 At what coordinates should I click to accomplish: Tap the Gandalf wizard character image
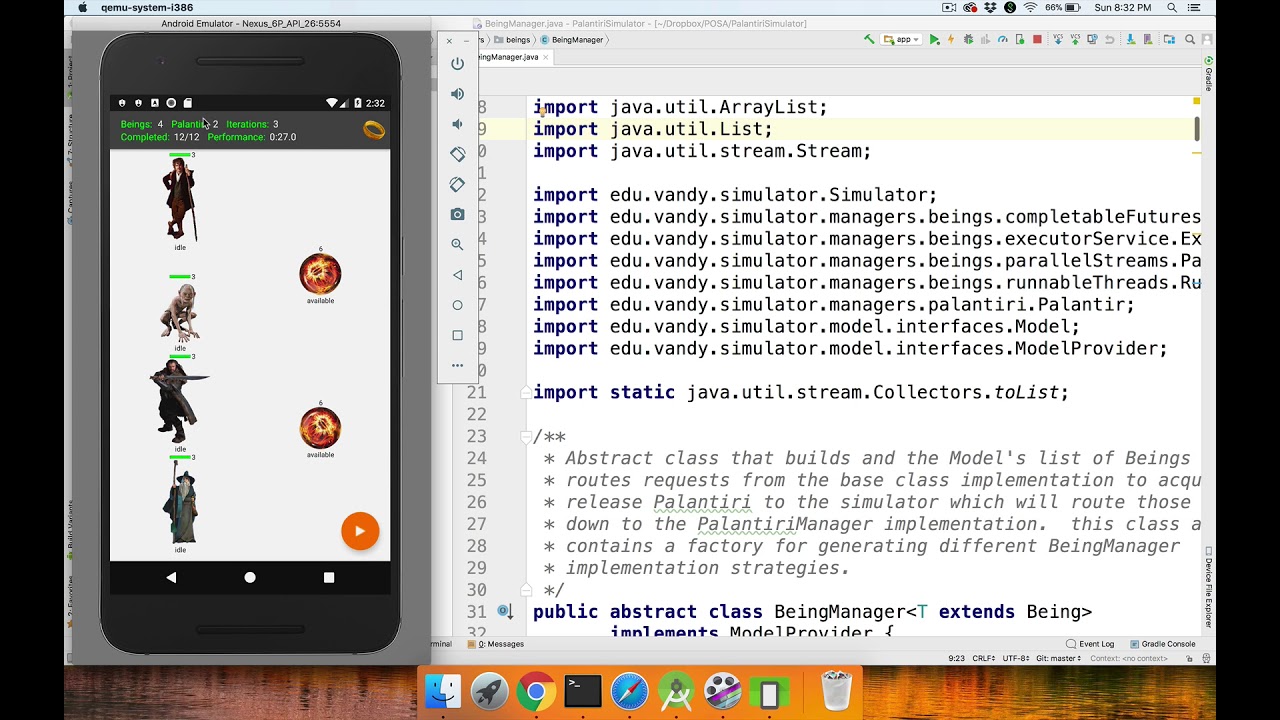pos(181,503)
